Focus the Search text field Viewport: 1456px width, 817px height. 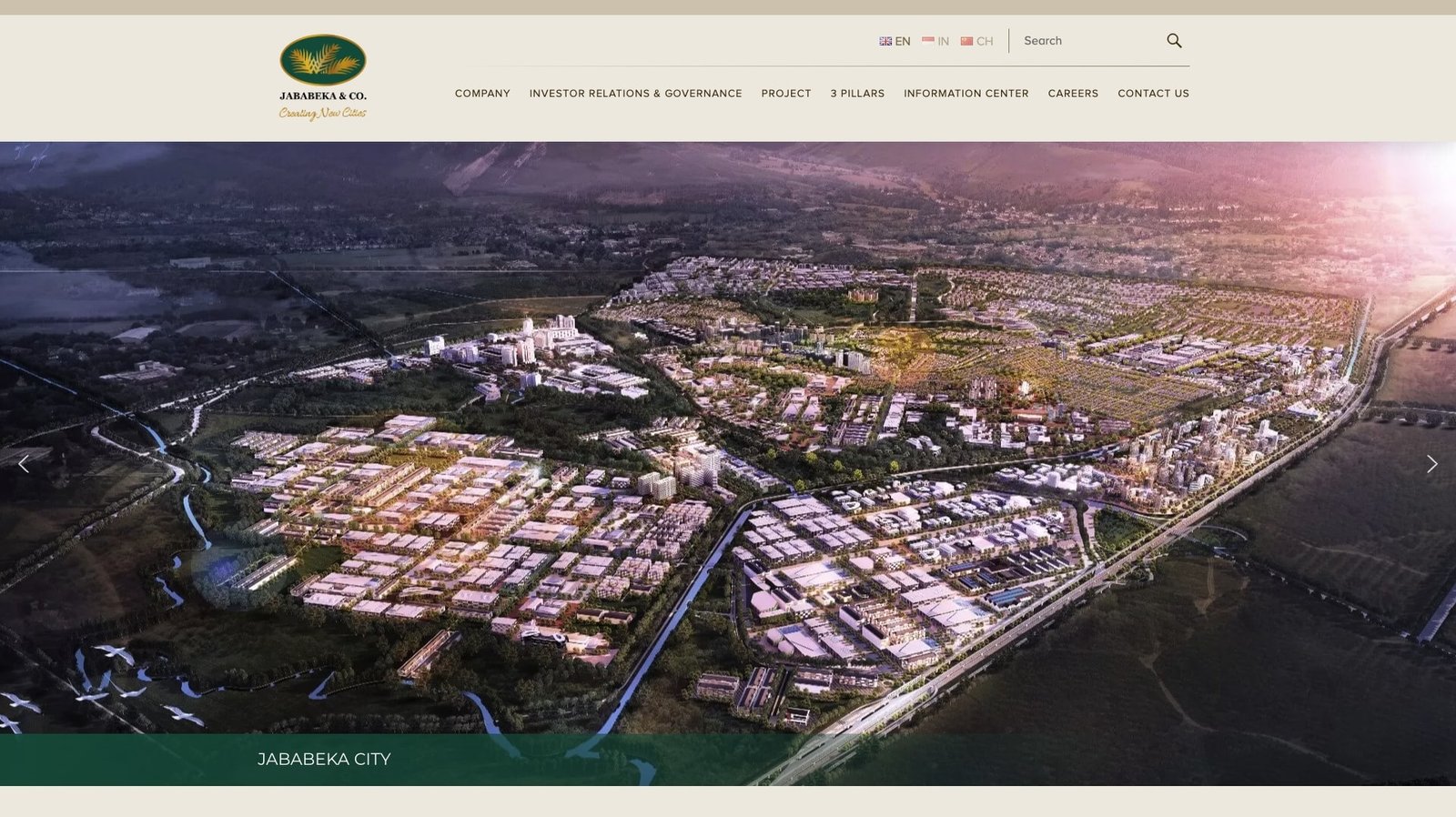(x=1087, y=41)
